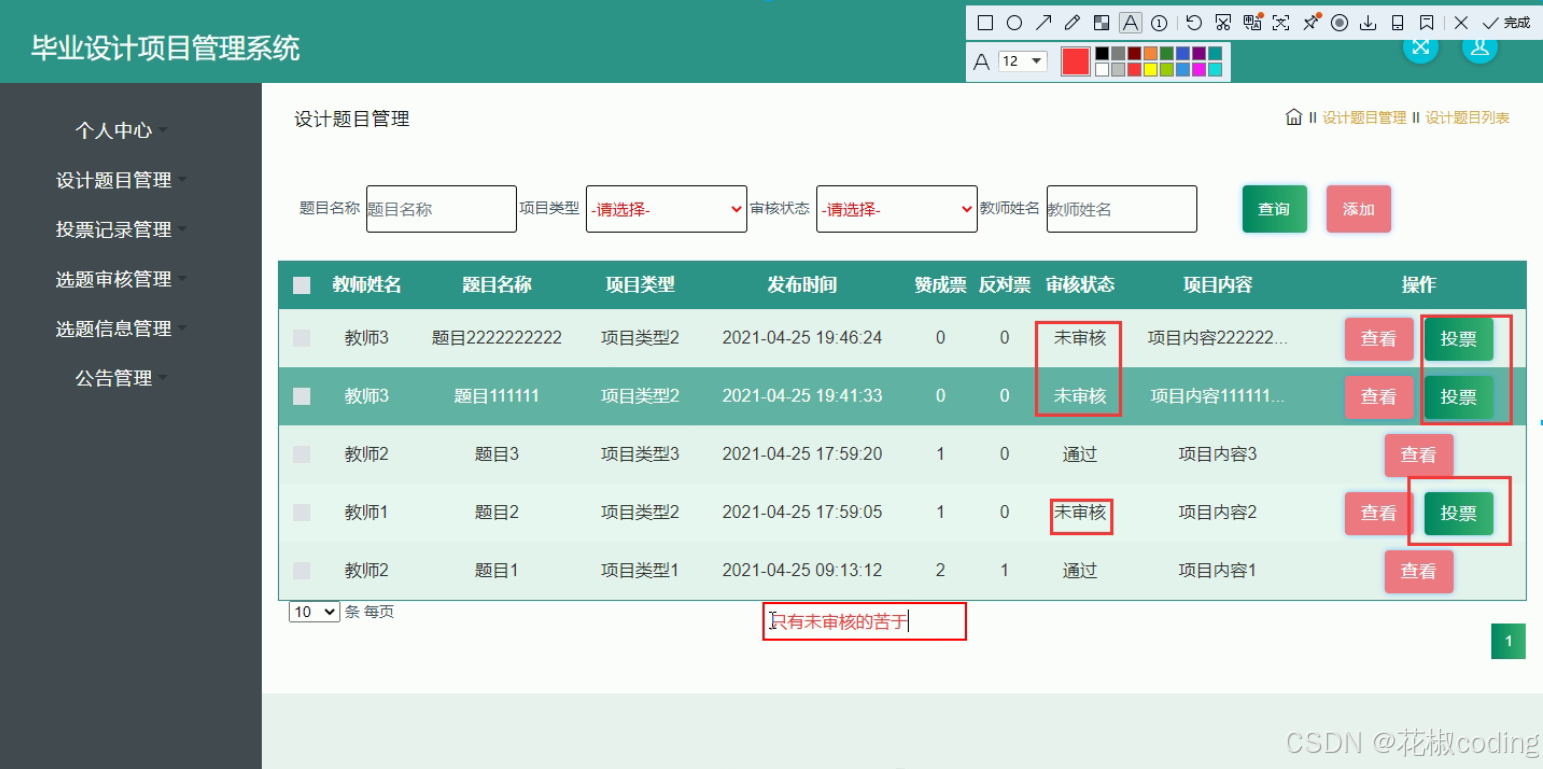Go to page 1 in pagination
Screen dimensions: 1543x769
pyautogui.click(x=1509, y=641)
